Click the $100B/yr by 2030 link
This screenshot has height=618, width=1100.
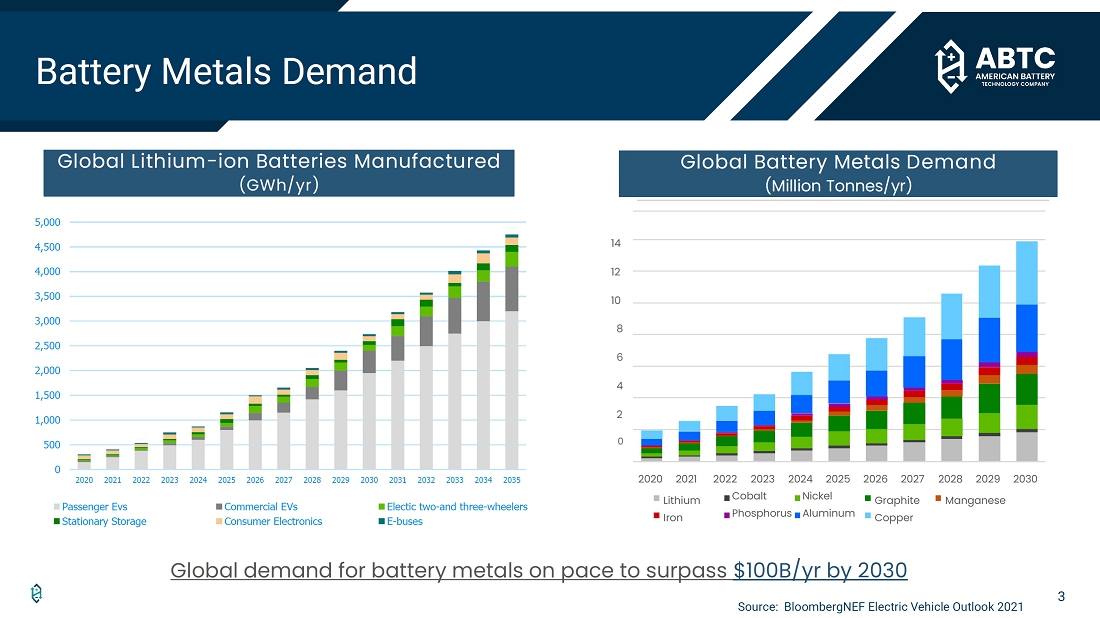click(x=820, y=571)
